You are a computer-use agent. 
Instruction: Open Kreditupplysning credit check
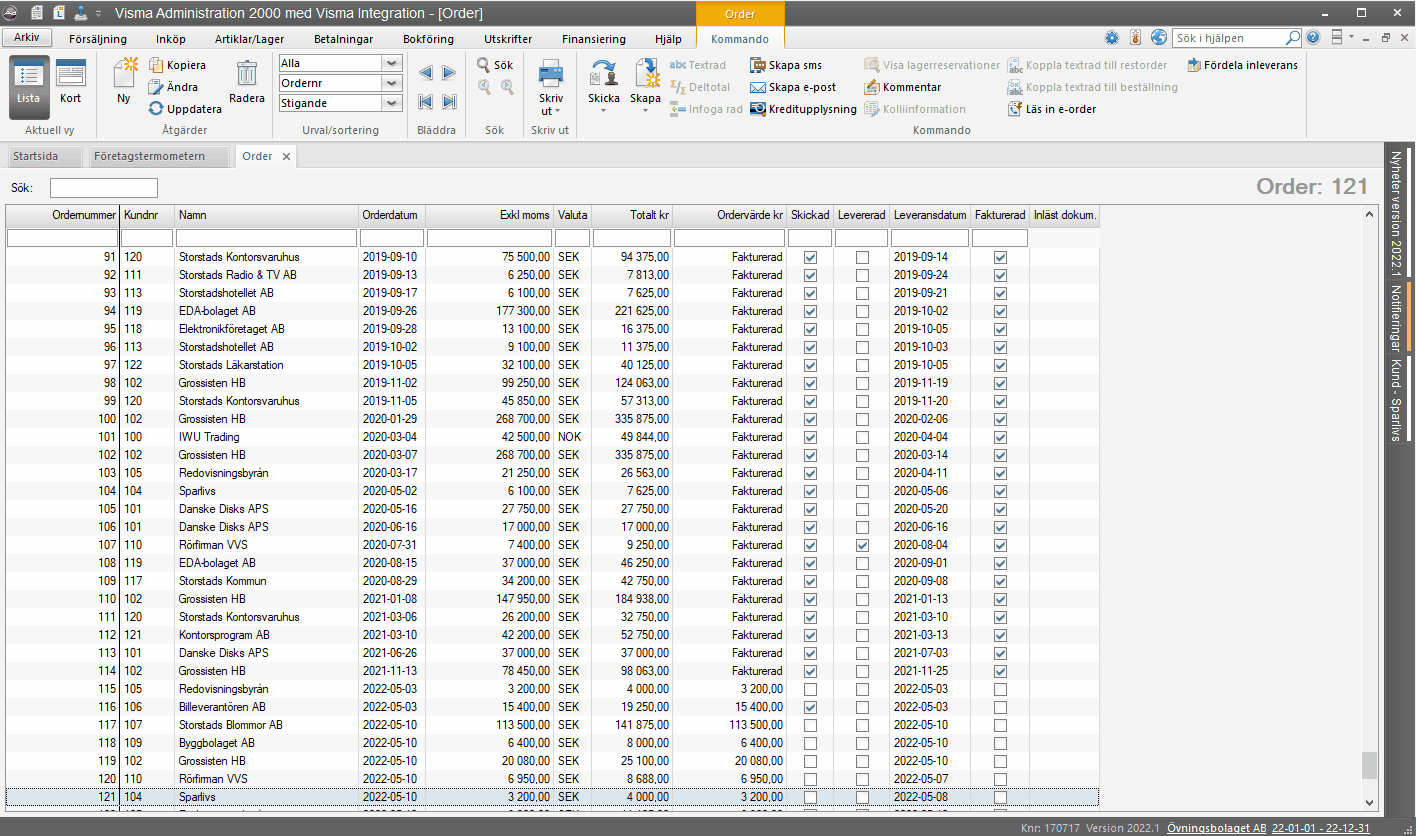(x=804, y=109)
